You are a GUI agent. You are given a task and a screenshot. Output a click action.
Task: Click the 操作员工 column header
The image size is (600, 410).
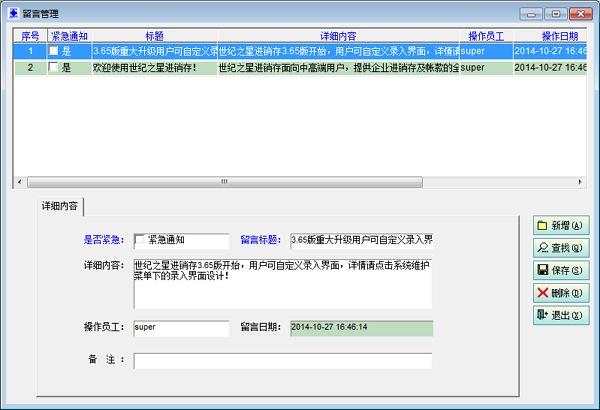(x=486, y=36)
